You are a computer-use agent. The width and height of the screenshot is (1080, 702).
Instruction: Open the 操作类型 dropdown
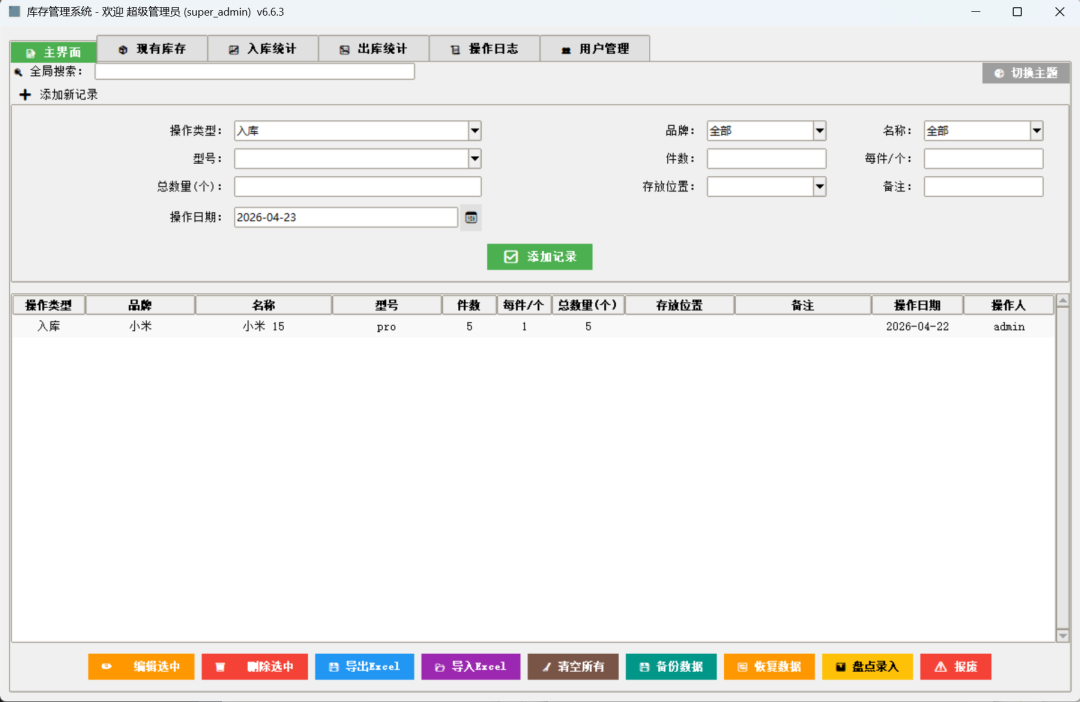(x=474, y=131)
